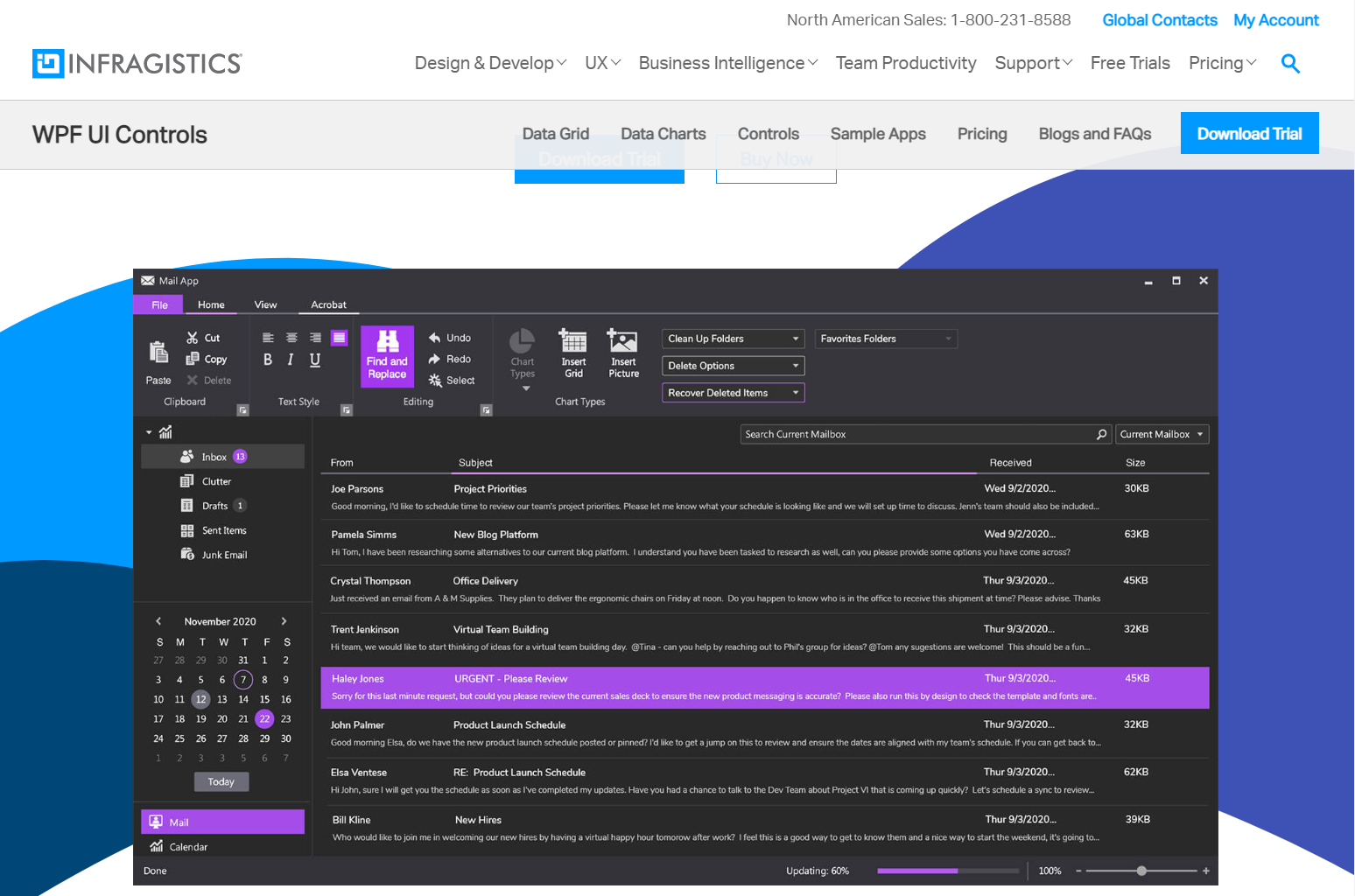Click the Copy icon
The width and height of the screenshot is (1355, 896).
tap(193, 359)
